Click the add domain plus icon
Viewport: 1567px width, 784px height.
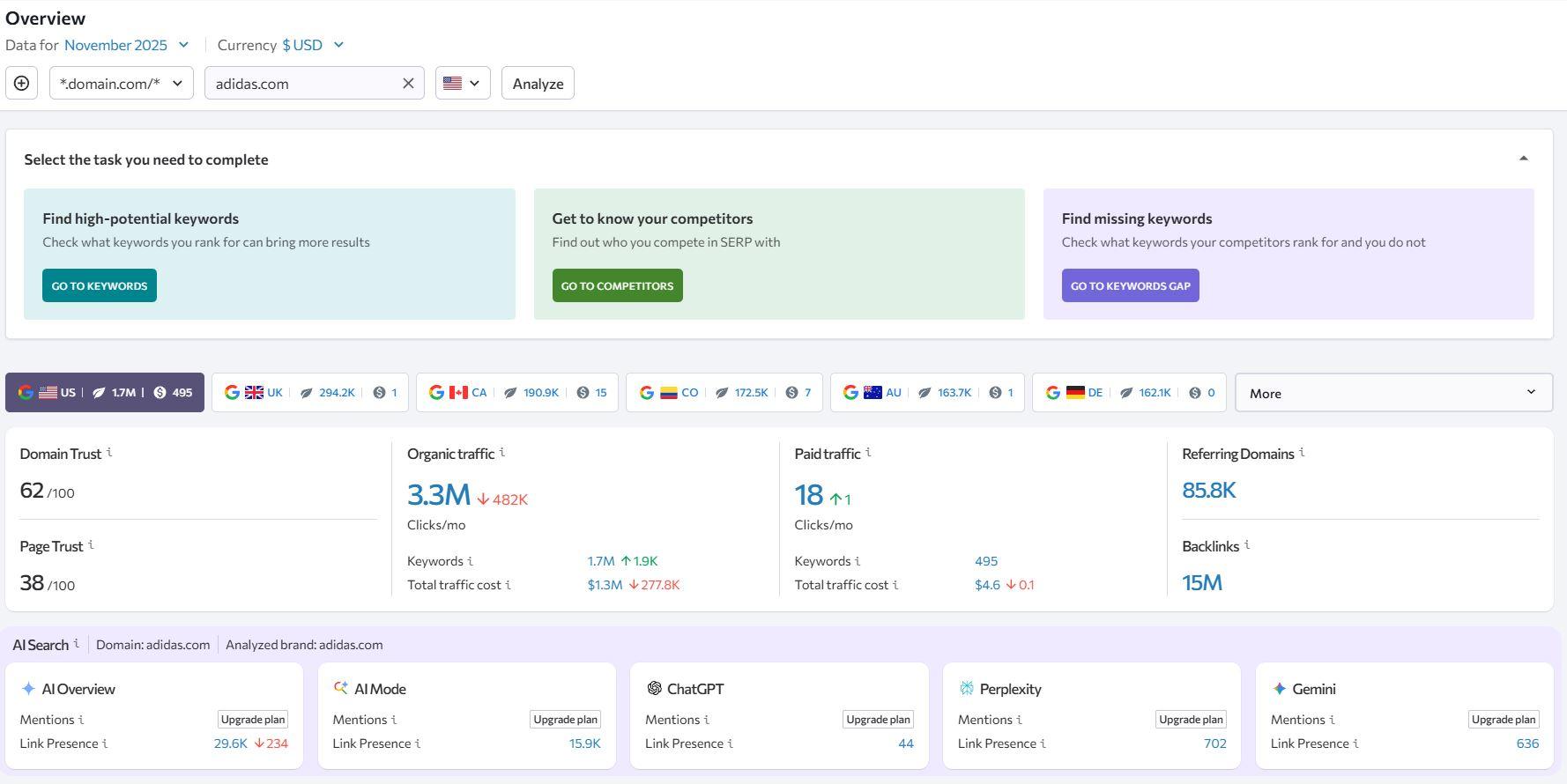point(21,84)
